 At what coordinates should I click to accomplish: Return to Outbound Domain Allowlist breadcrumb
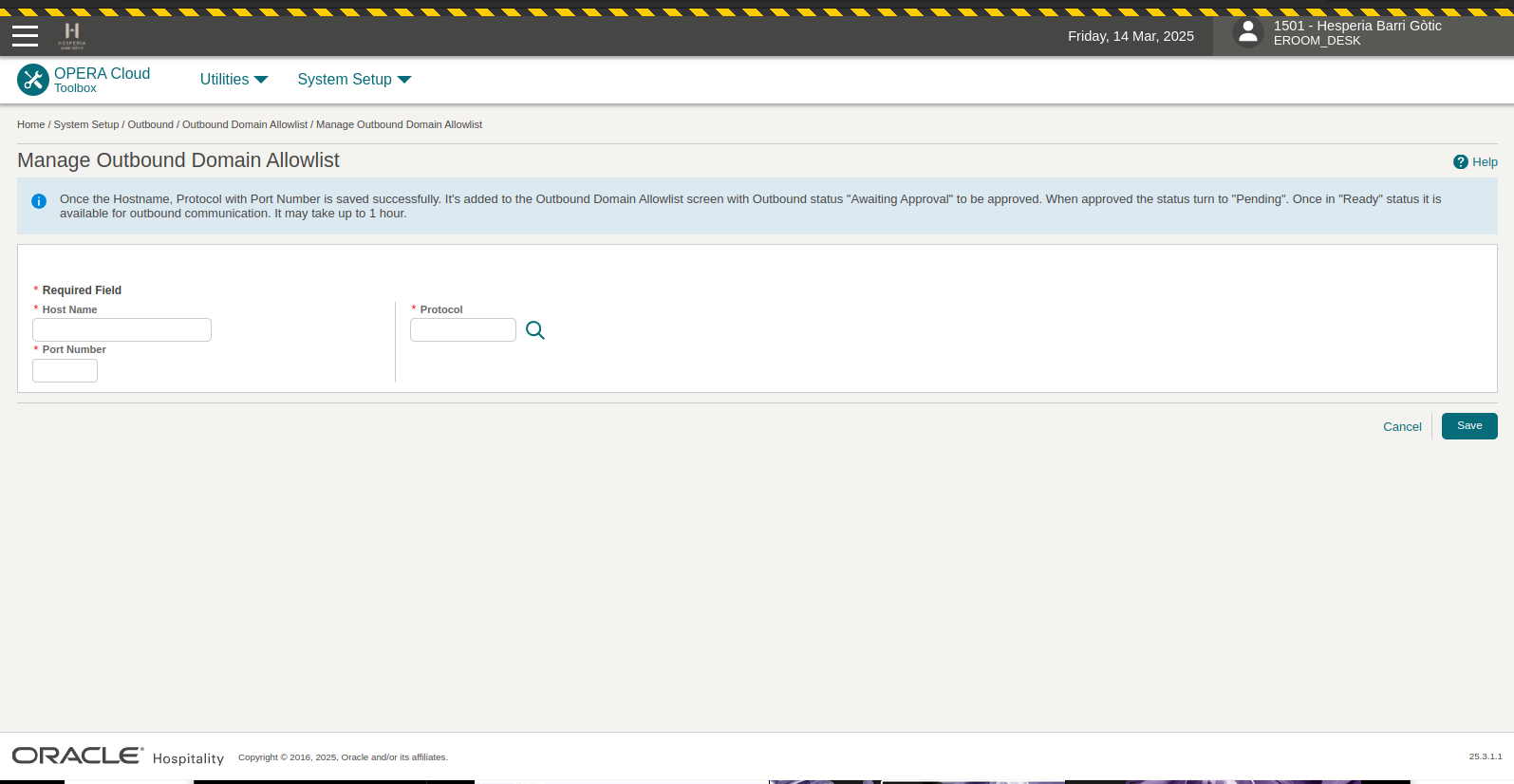tap(245, 124)
